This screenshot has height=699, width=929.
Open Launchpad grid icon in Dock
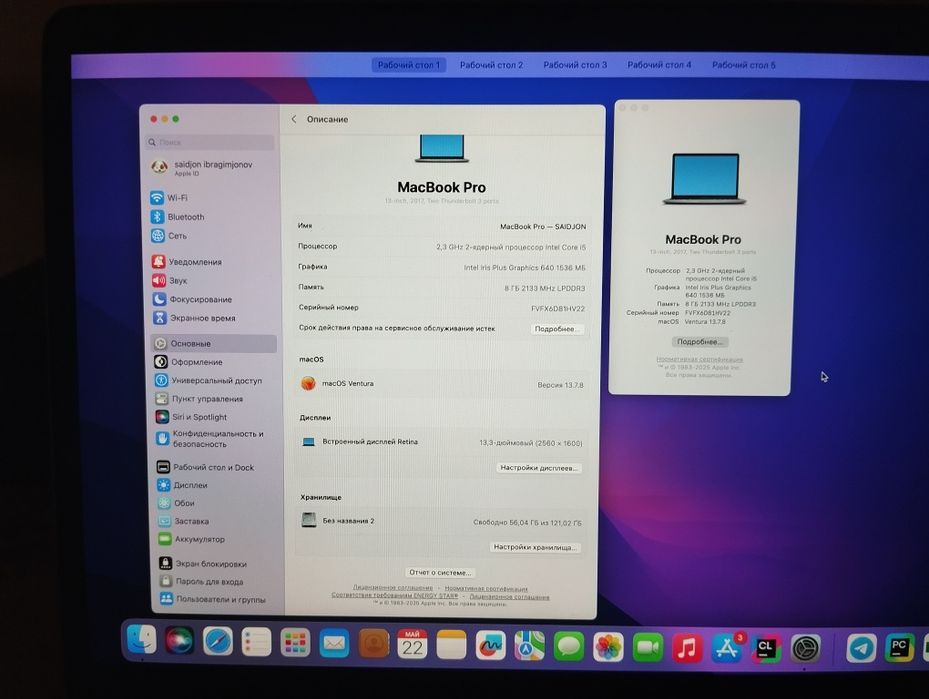click(294, 643)
